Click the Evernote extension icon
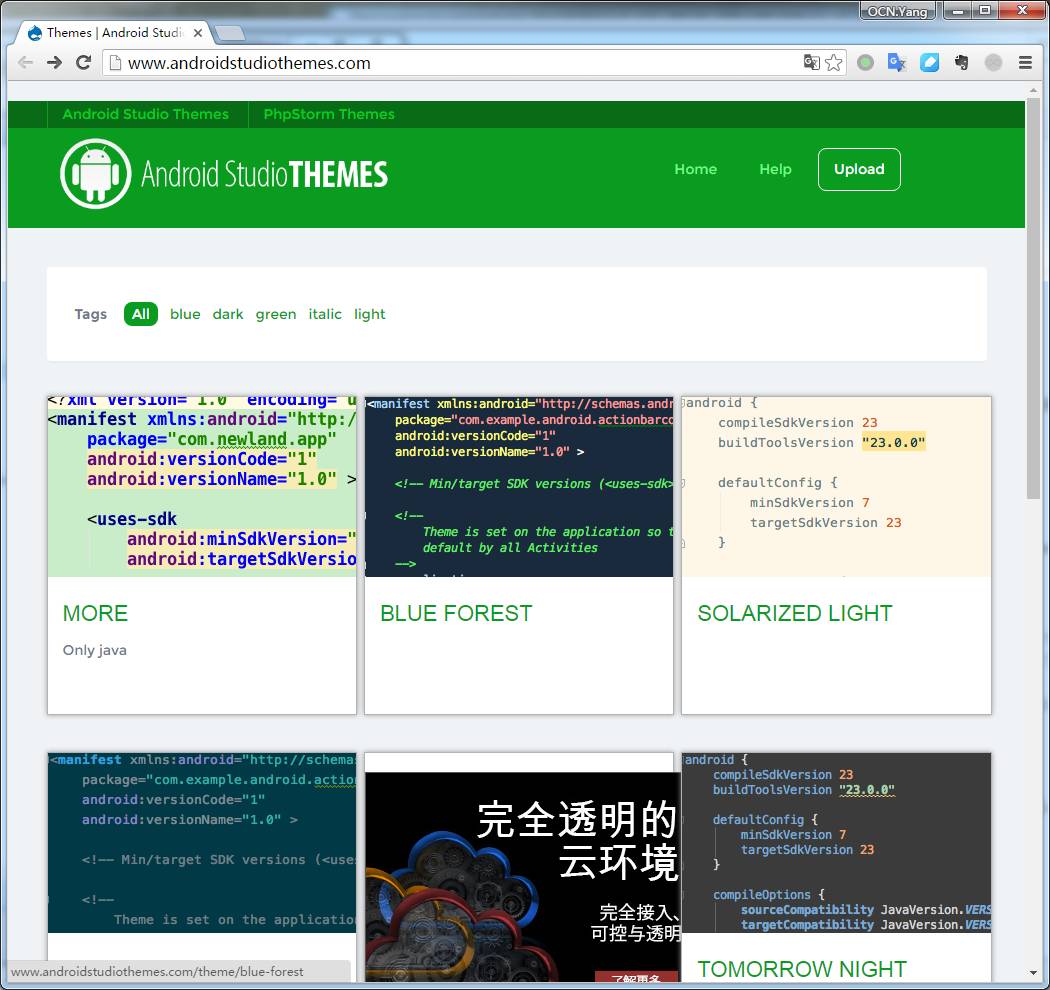Image resolution: width=1050 pixels, height=990 pixels. 961,62
